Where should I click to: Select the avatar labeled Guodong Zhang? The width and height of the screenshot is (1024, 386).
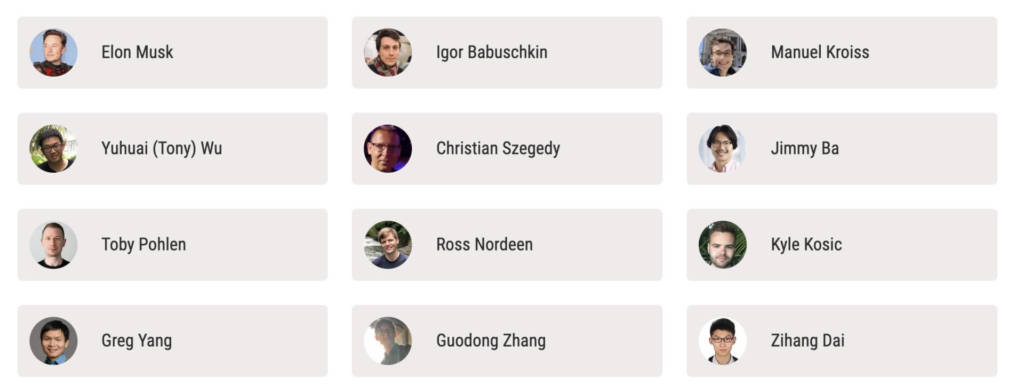point(388,340)
